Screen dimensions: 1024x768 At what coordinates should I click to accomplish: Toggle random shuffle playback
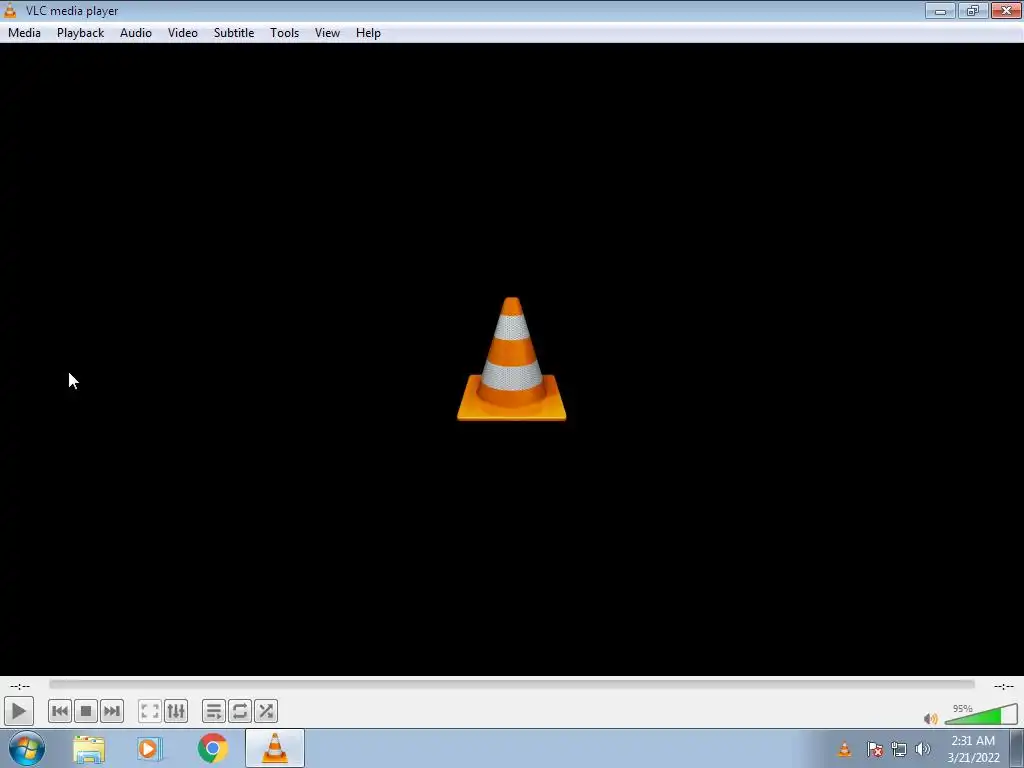coord(266,711)
